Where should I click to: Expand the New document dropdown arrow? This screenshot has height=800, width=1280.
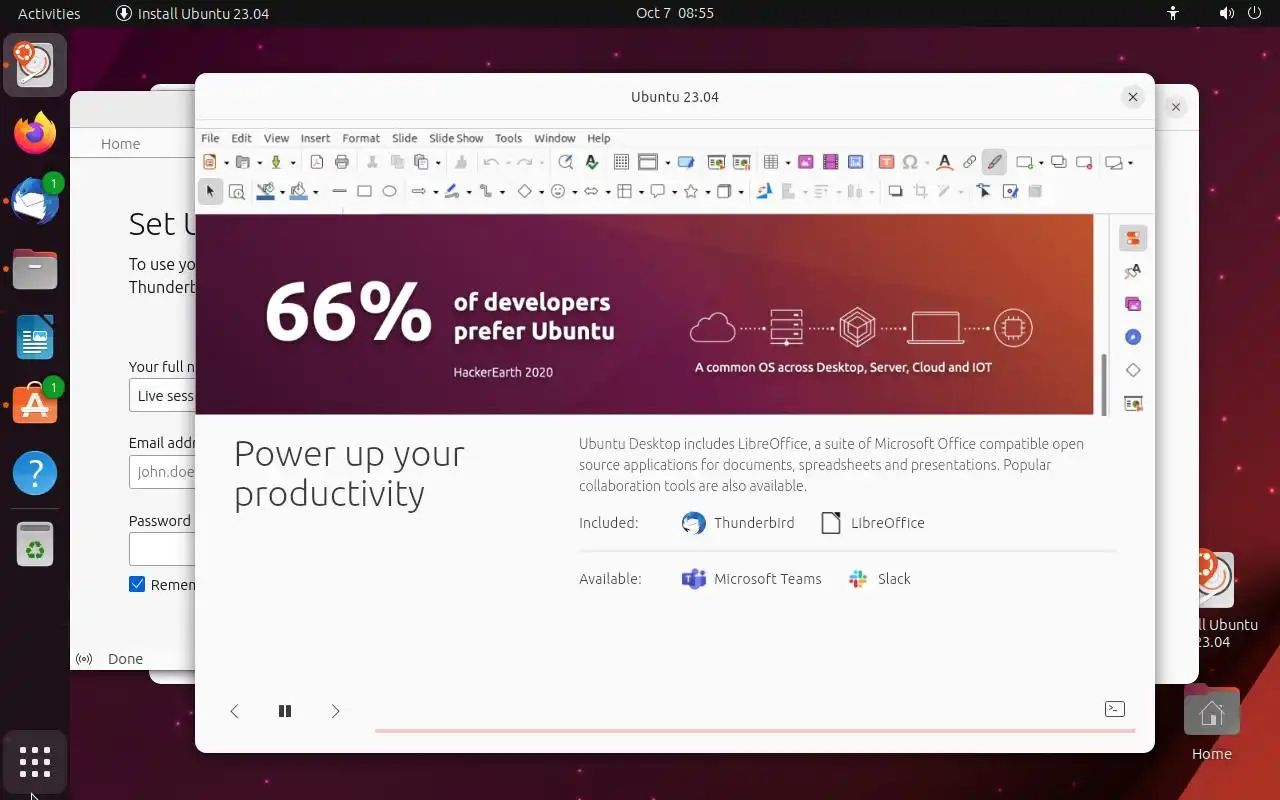(226, 163)
